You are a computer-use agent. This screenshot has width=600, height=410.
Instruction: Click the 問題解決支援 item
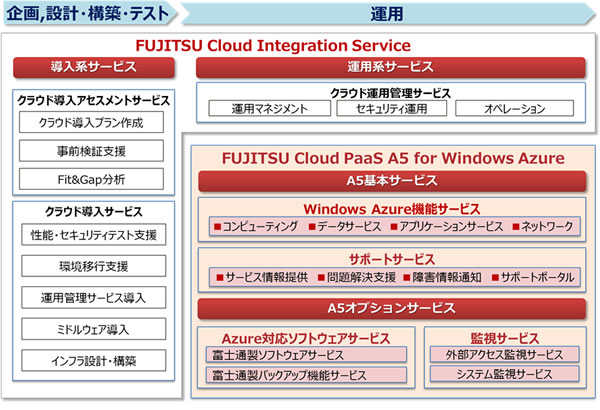click(x=357, y=277)
